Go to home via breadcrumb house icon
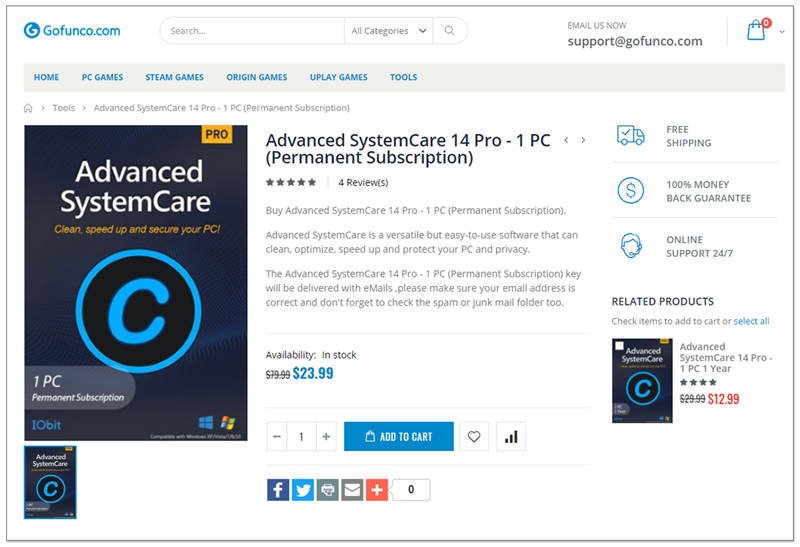The width and height of the screenshot is (800, 547). pos(28,108)
